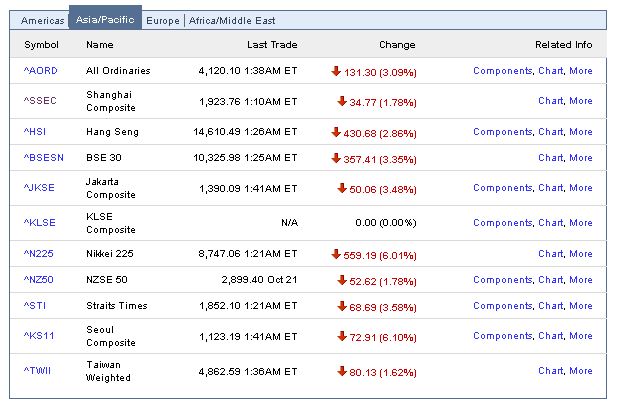The height and width of the screenshot is (403, 618).
Task: View Components for NZSE 50
Action: [x=502, y=280]
